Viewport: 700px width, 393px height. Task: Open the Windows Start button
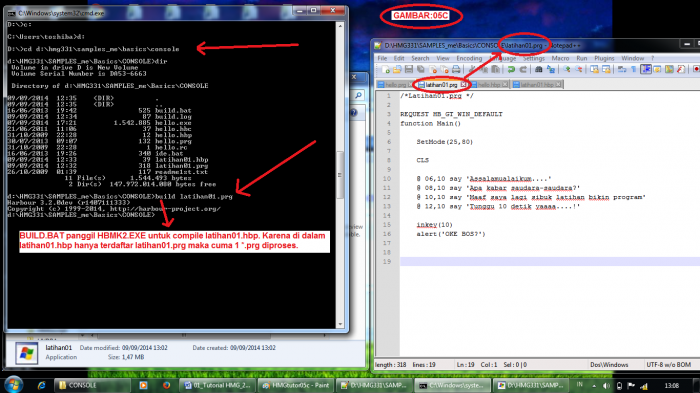pyautogui.click(x=13, y=385)
